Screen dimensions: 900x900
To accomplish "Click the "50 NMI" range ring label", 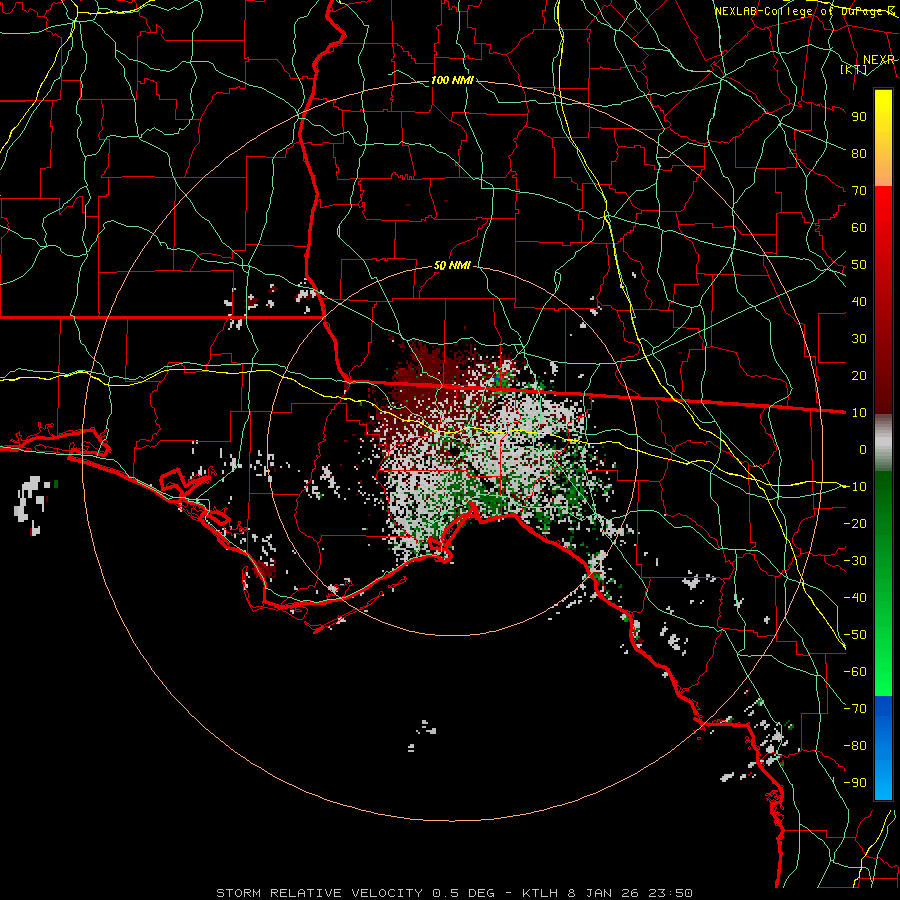I will [452, 265].
